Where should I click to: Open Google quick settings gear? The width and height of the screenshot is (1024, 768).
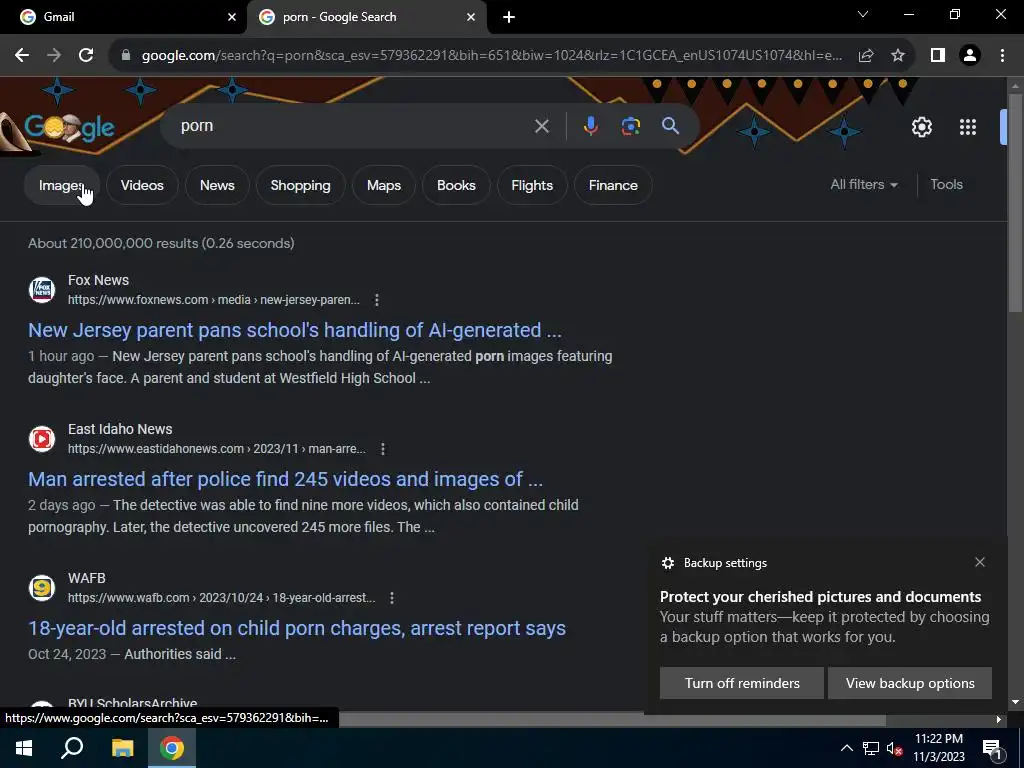coord(921,127)
